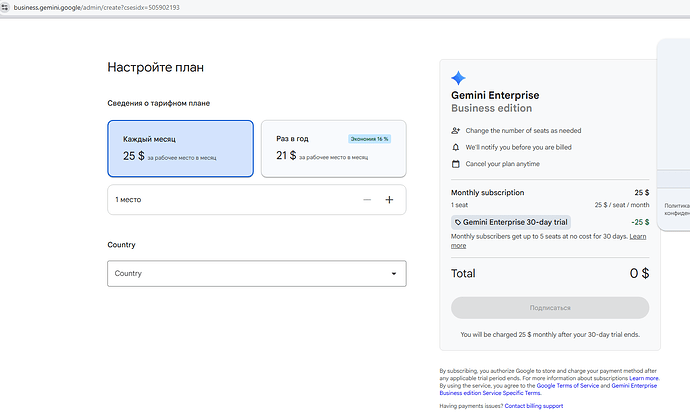This screenshot has height=417, width=690.
Task: Click 'Cancel your plan anytime' text
Action: 503,164
